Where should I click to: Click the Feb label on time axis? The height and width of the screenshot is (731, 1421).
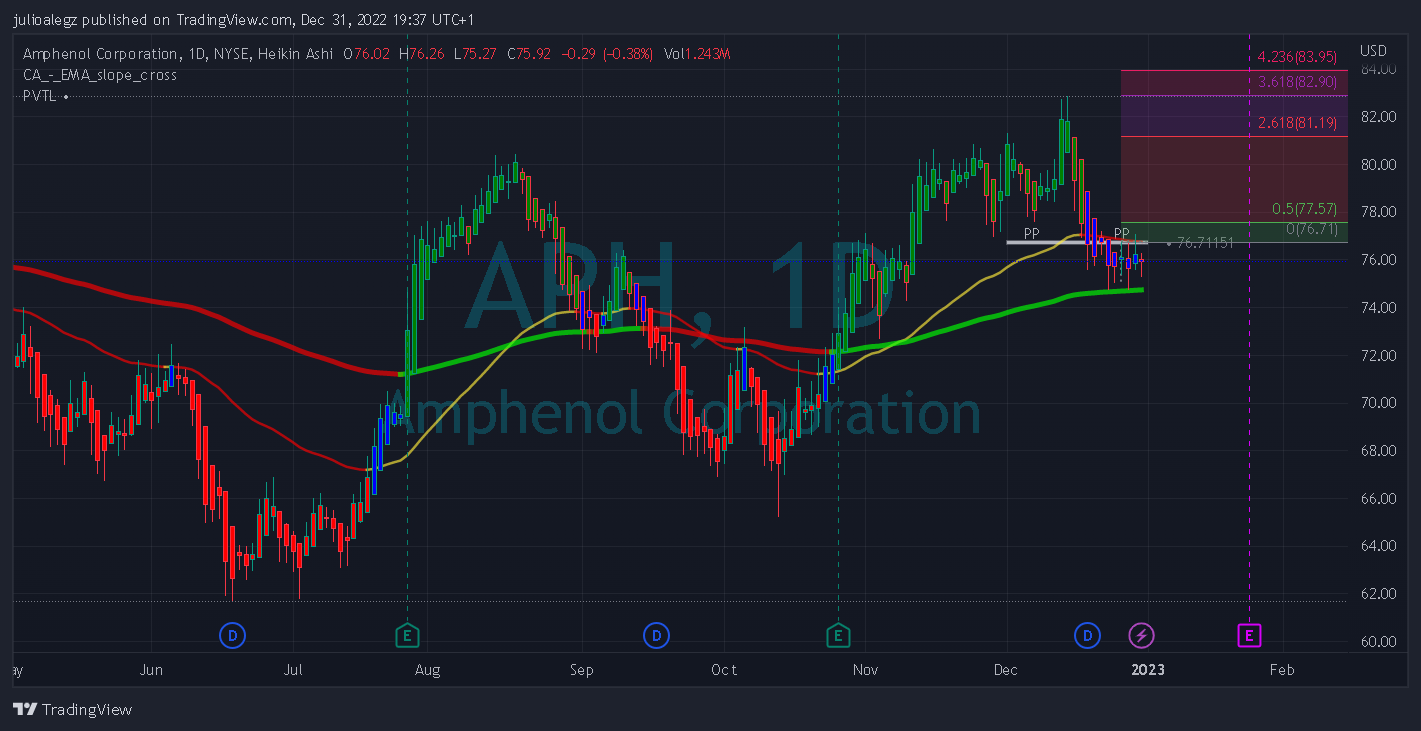(x=1281, y=670)
